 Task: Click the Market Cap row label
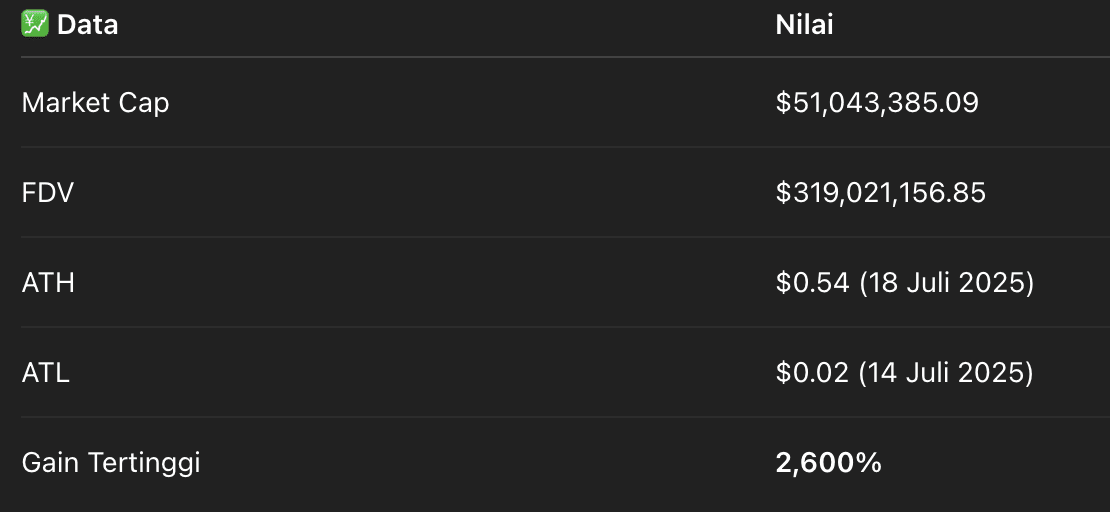click(x=96, y=103)
